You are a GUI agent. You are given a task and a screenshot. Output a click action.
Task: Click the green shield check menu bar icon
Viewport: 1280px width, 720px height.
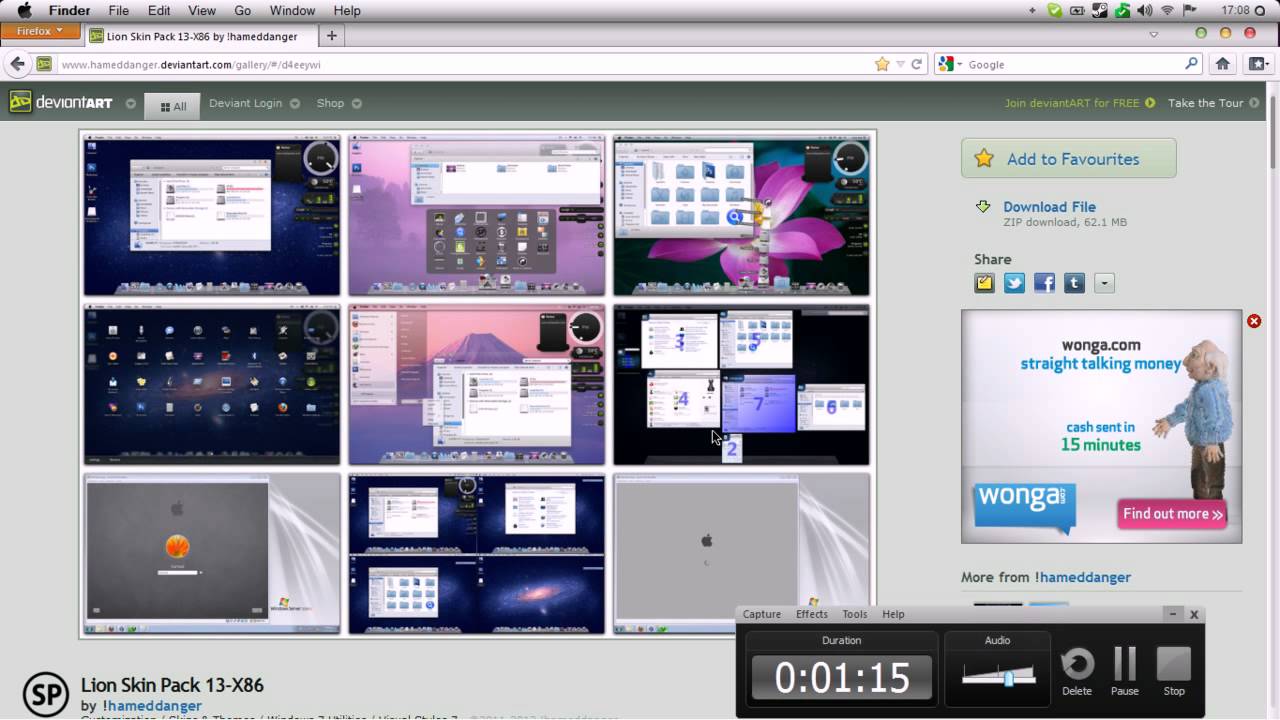pyautogui.click(x=1054, y=10)
